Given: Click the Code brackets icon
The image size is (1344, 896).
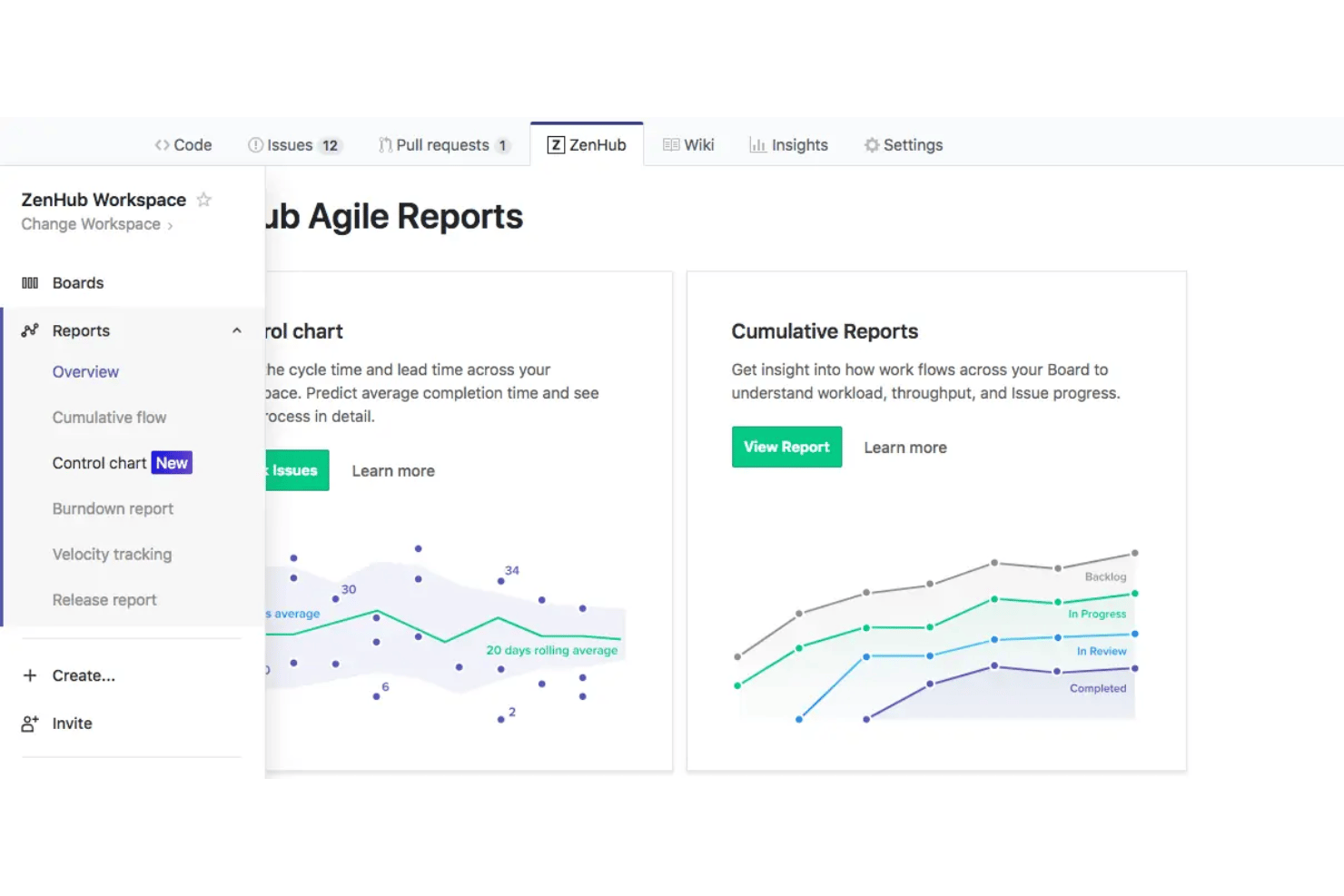Looking at the screenshot, I should [x=162, y=145].
